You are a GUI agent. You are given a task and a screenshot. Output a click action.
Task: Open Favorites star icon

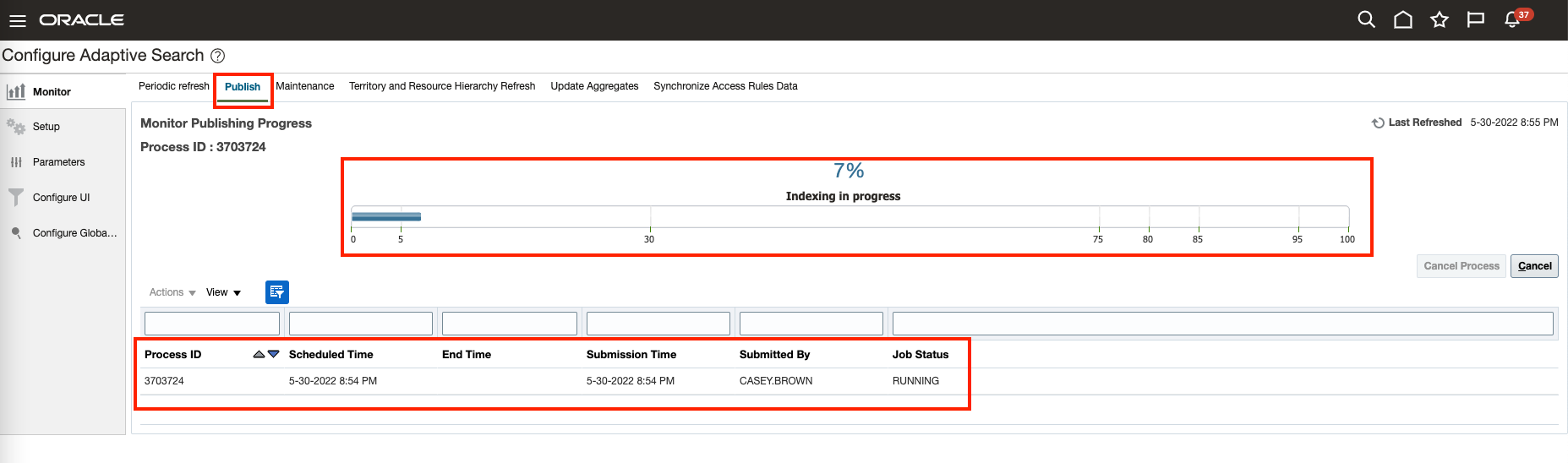[x=1440, y=19]
